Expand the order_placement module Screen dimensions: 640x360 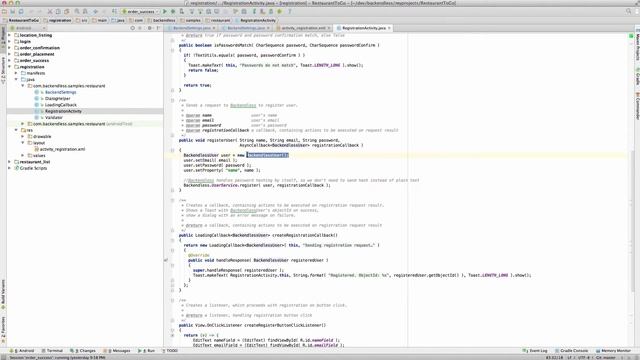[9, 54]
